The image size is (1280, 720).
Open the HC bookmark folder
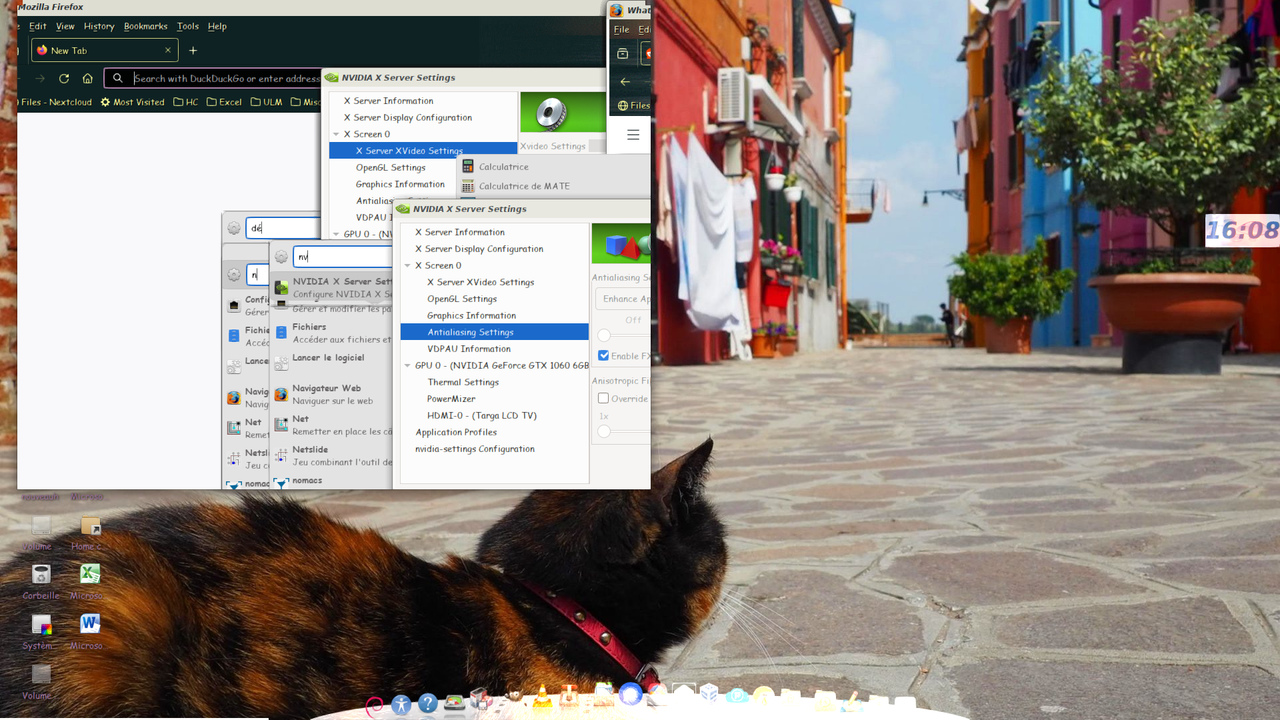coord(185,102)
